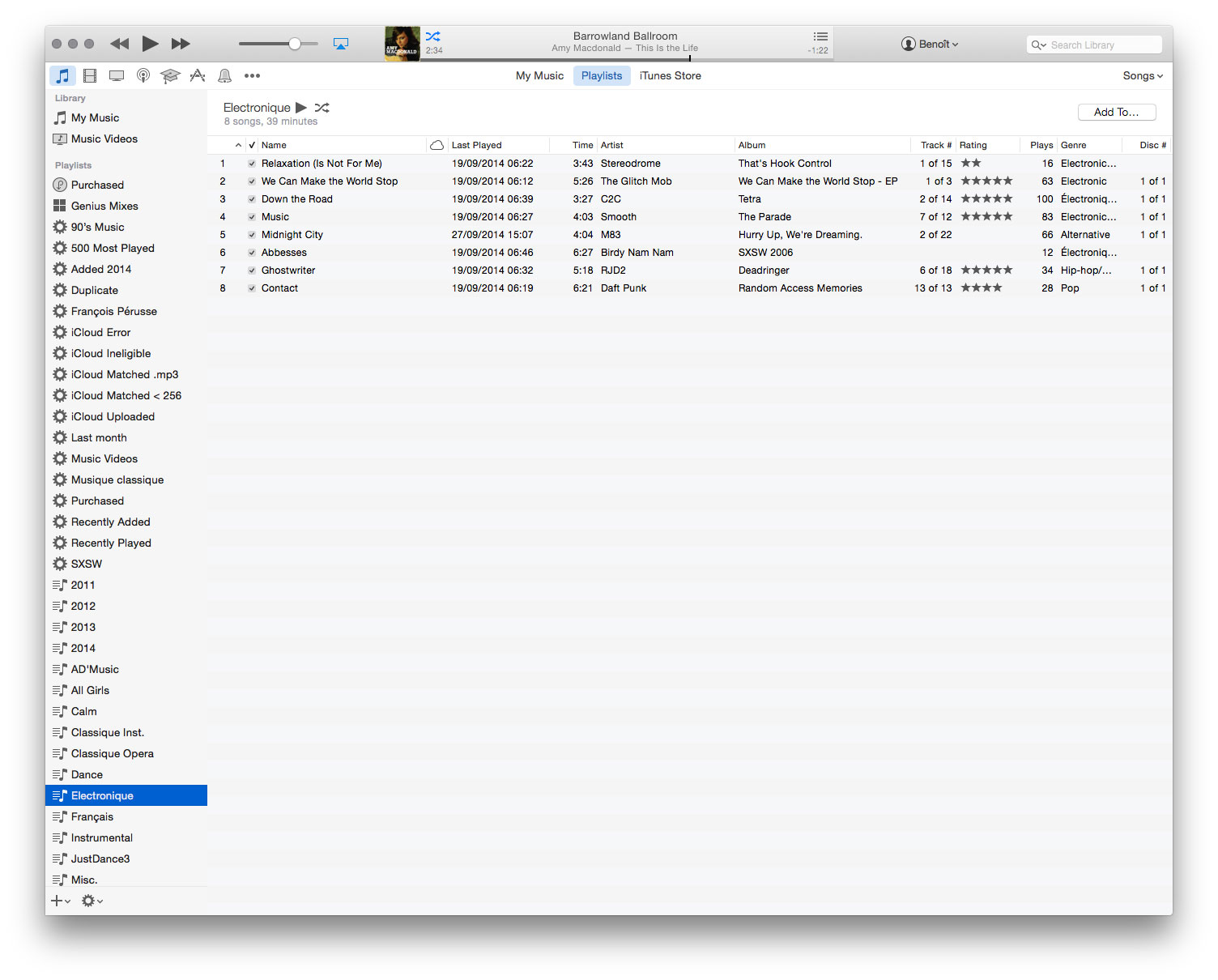Screen dimensions: 1218x980
Task: Open the Up Next list icon
Action: pyautogui.click(x=820, y=36)
